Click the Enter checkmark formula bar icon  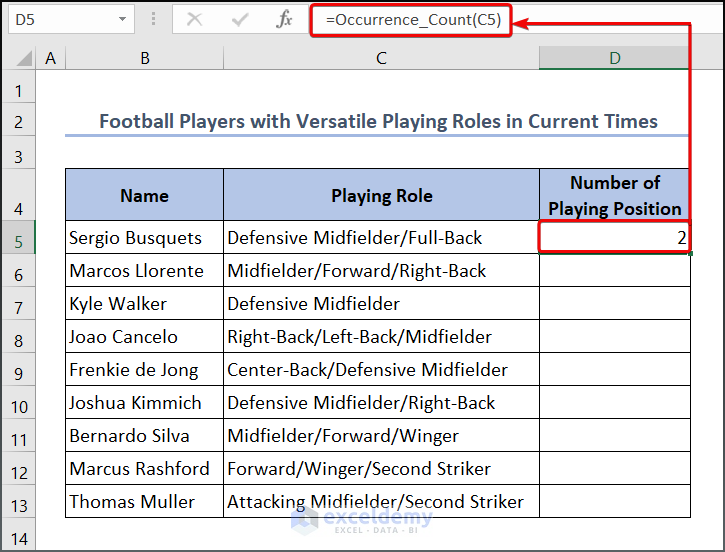(240, 19)
